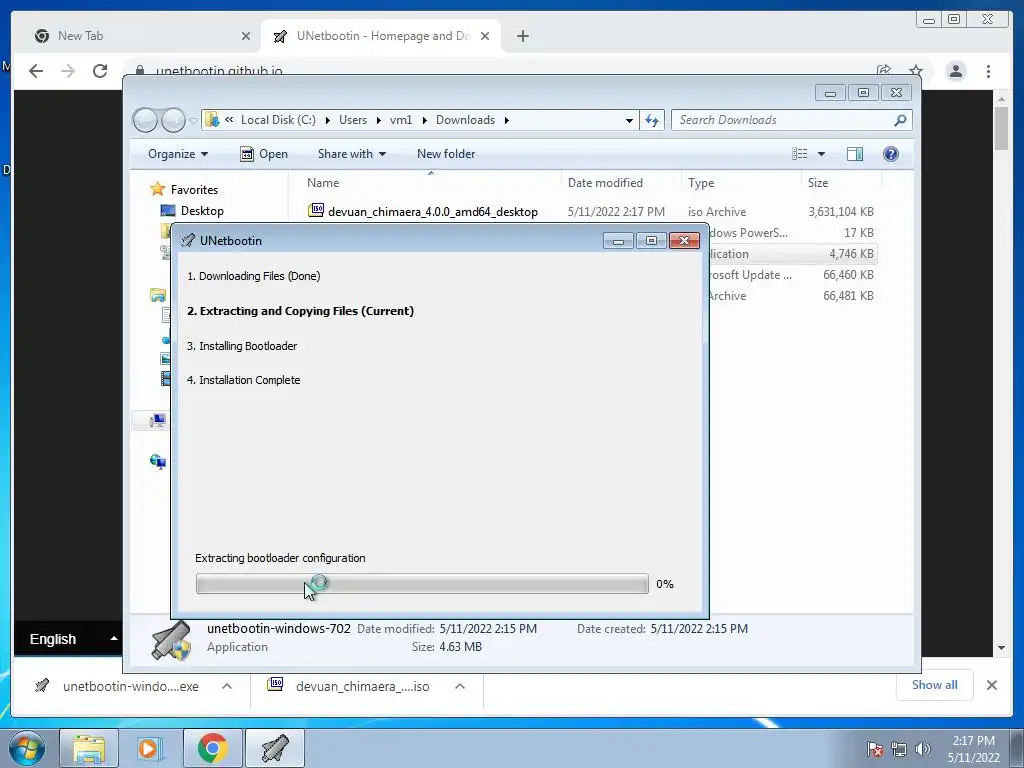Click Users in the address path
This screenshot has height=768, width=1024.
tap(353, 120)
